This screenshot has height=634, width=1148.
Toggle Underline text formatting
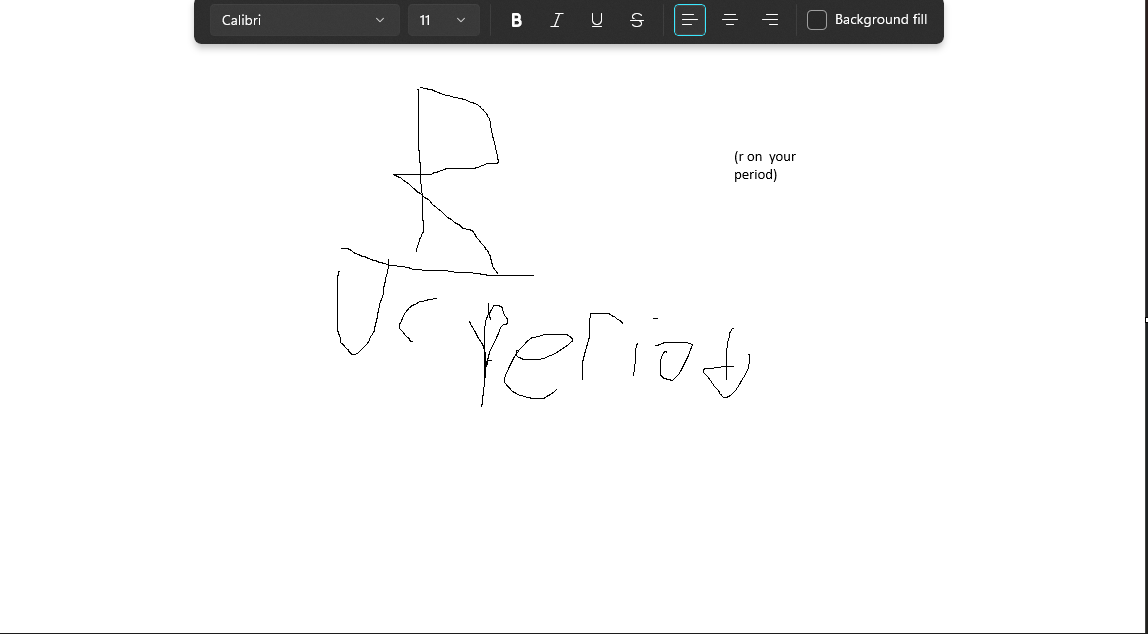click(597, 20)
